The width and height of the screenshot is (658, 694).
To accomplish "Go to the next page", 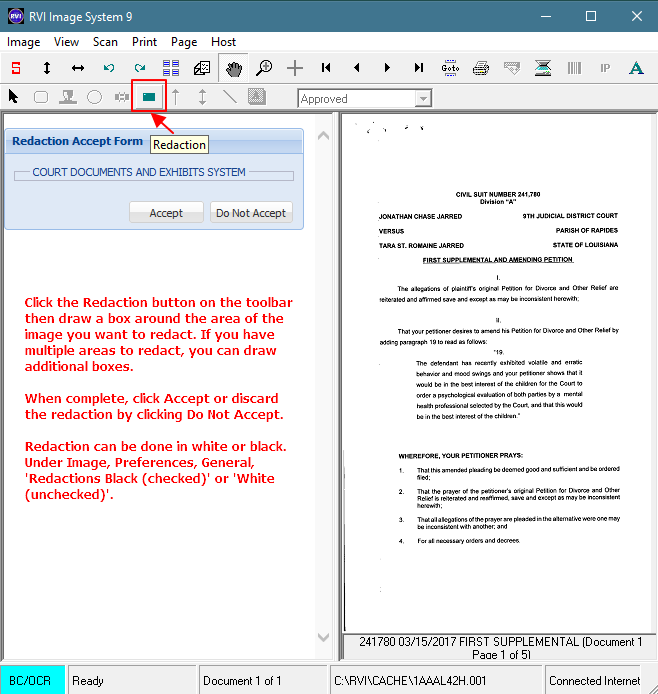I will click(x=388, y=68).
